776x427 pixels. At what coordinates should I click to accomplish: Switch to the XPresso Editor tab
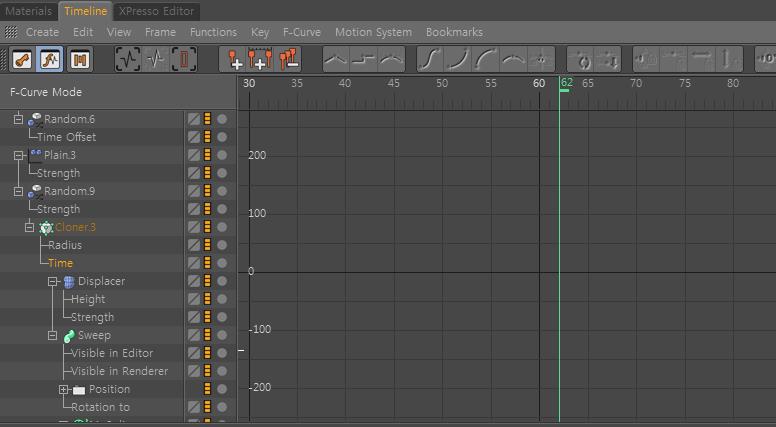click(x=156, y=11)
